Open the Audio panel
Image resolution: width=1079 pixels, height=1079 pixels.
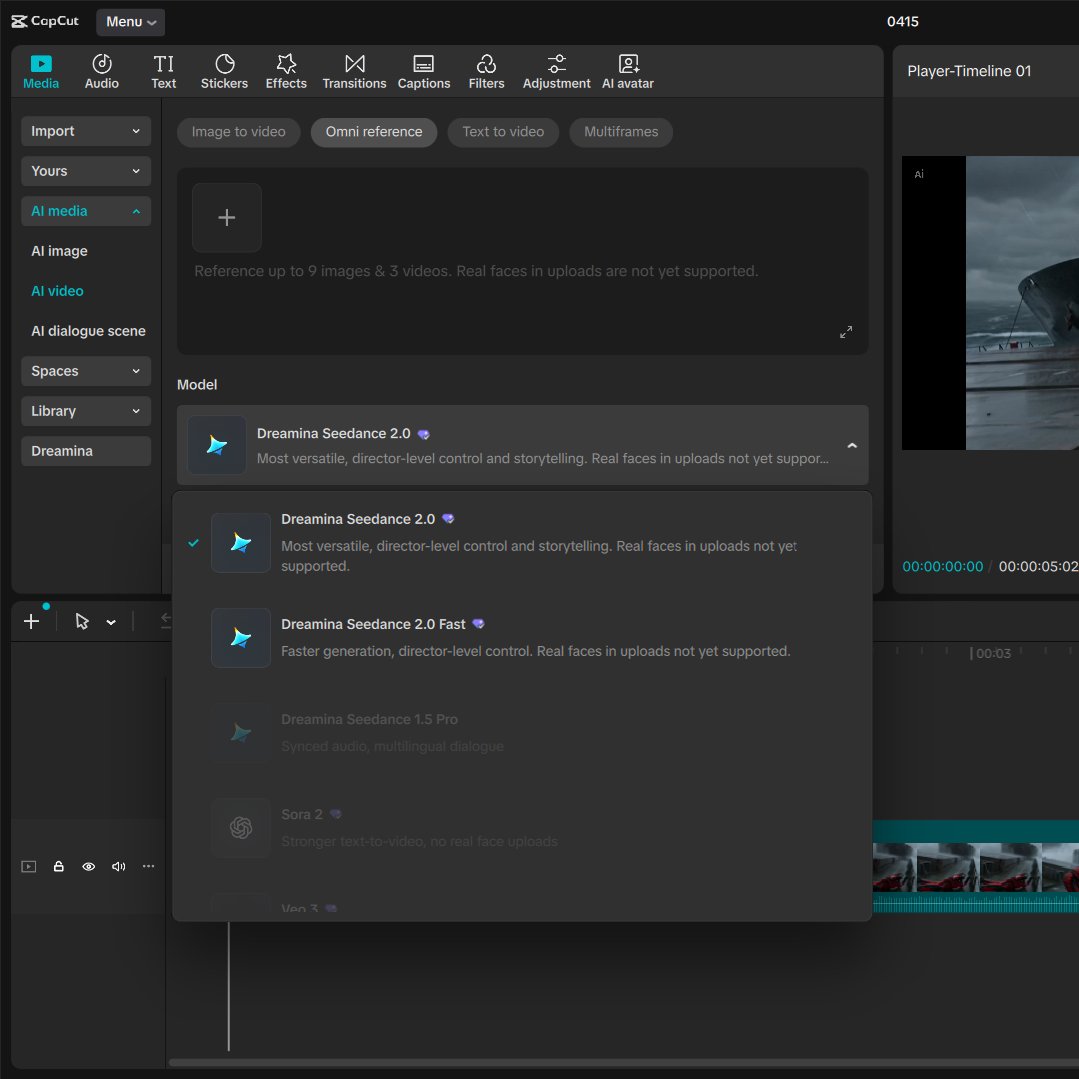tap(102, 72)
